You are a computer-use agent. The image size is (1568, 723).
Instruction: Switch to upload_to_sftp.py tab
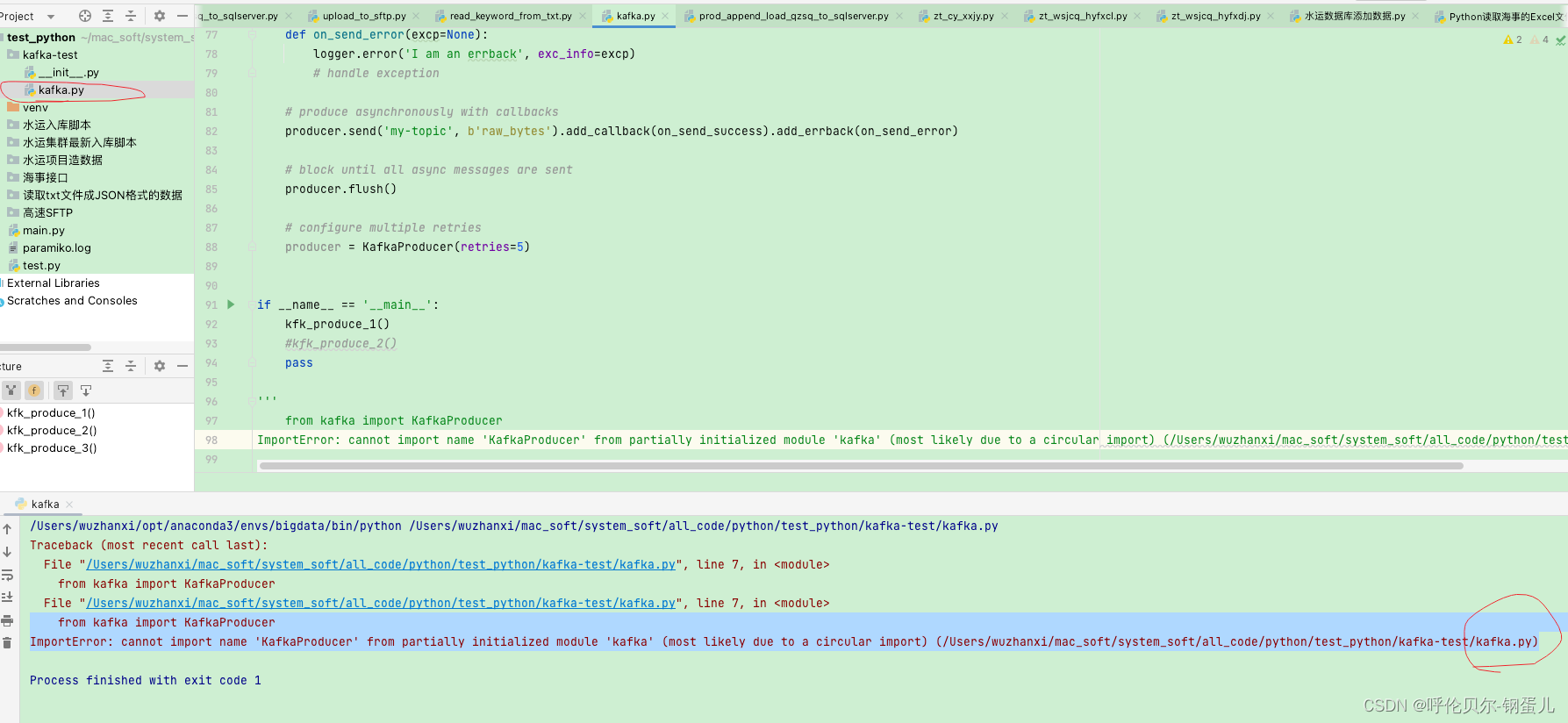pyautogui.click(x=363, y=16)
